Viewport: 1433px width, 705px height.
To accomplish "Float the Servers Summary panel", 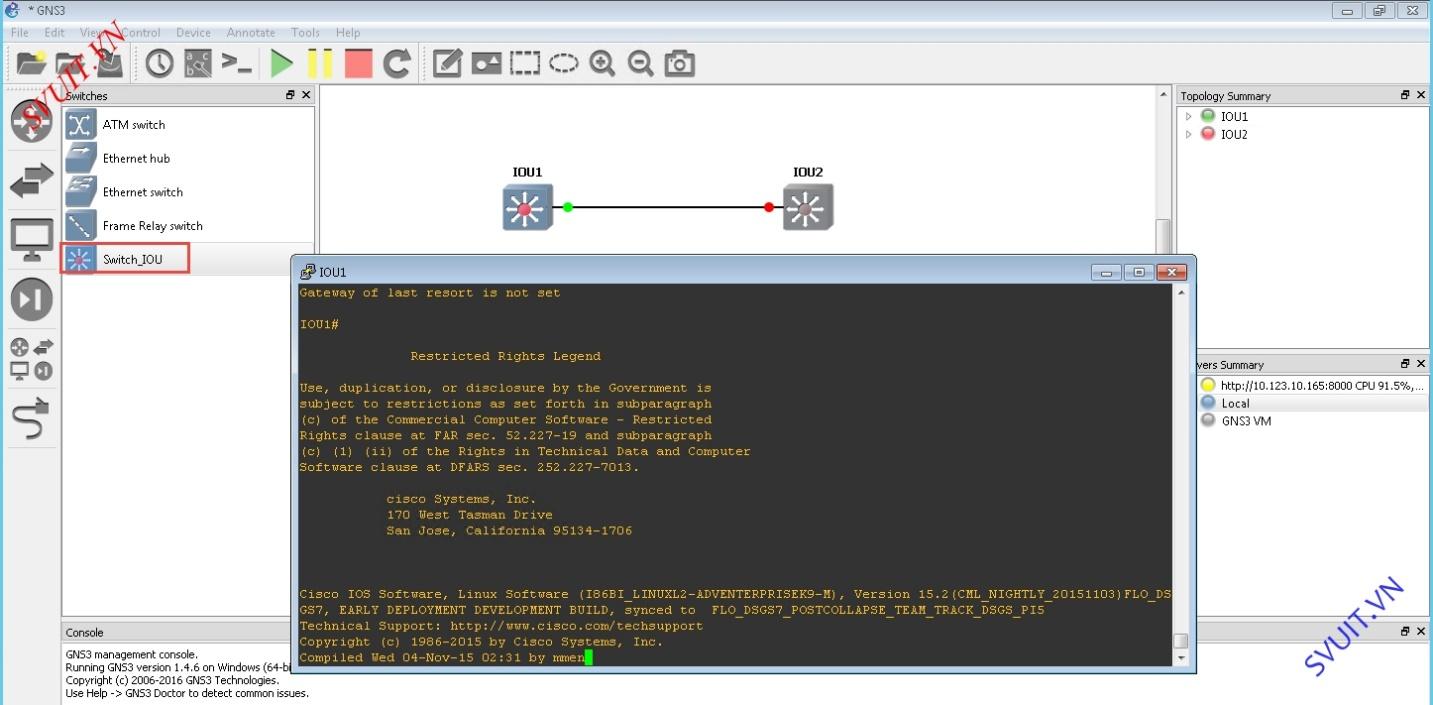I will tap(1405, 364).
